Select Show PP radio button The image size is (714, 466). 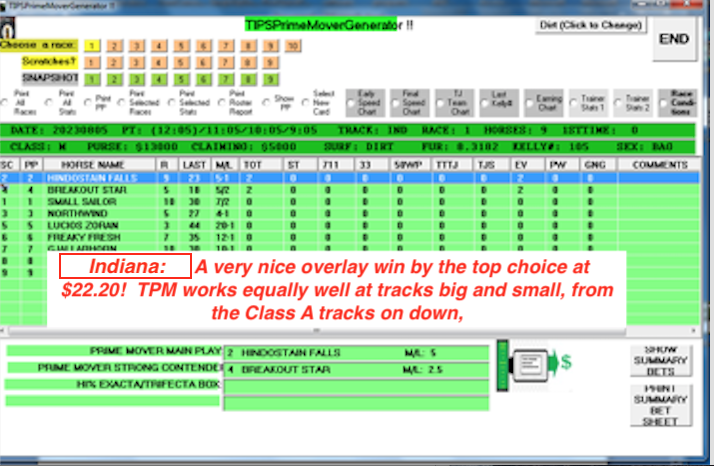(x=266, y=102)
